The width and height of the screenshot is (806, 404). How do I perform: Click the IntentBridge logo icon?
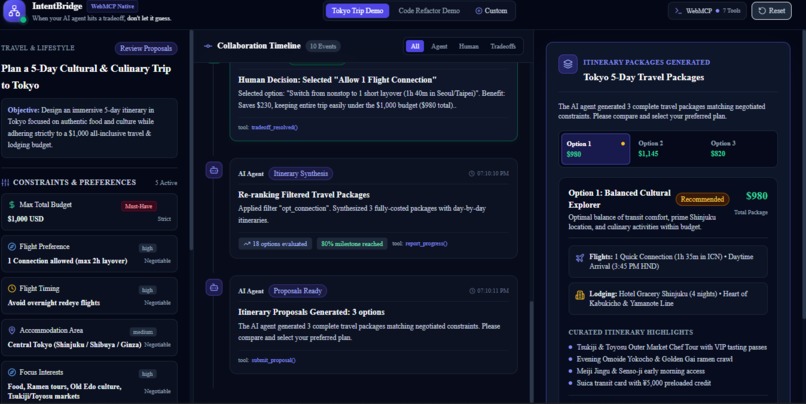tap(14, 11)
